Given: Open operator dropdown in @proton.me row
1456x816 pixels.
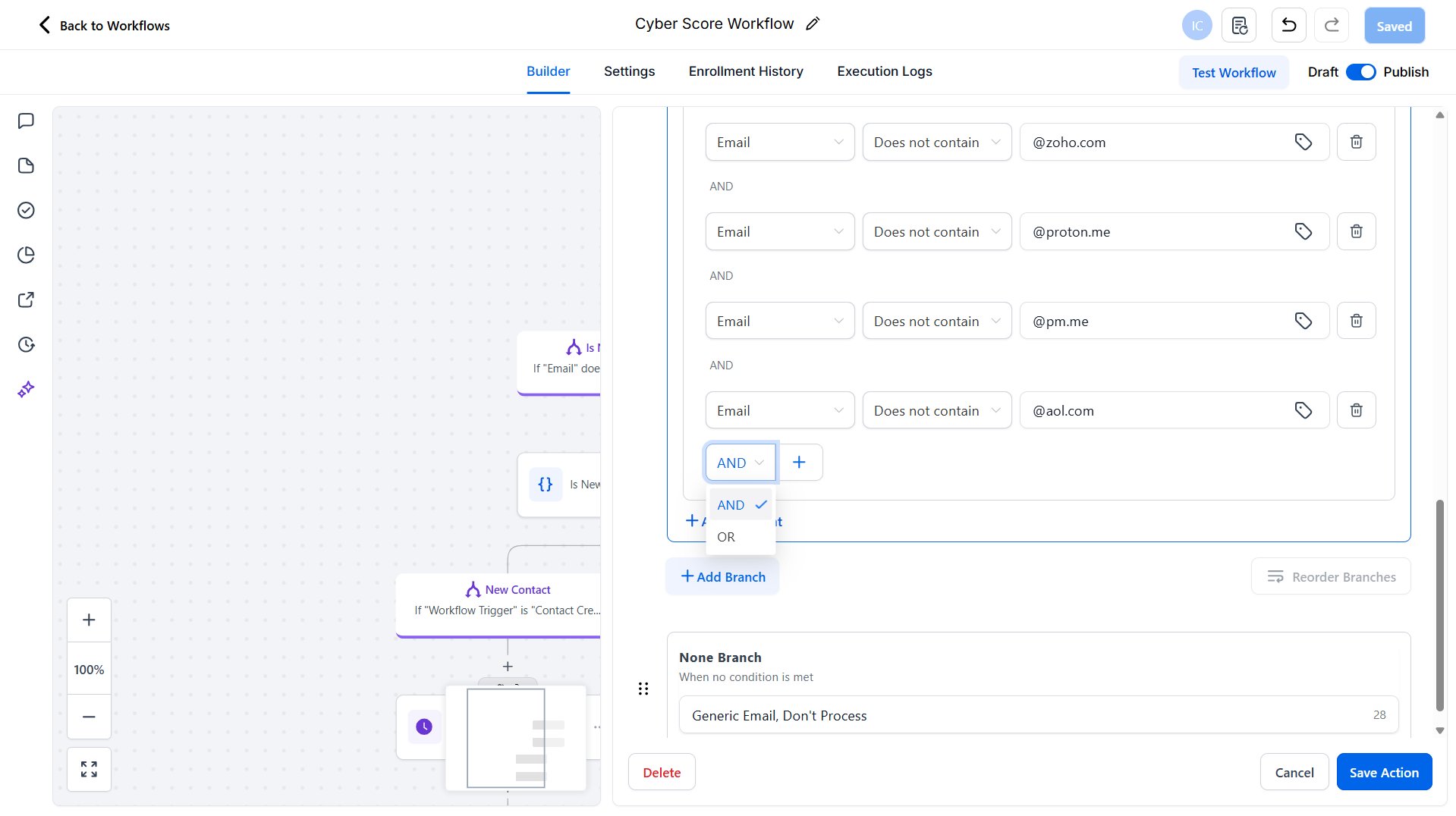Looking at the screenshot, I should point(937,231).
